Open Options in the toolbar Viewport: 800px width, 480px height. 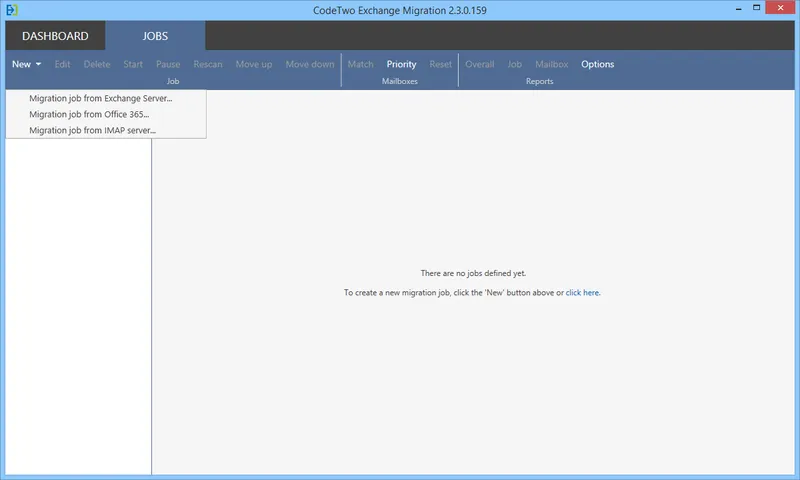point(598,64)
